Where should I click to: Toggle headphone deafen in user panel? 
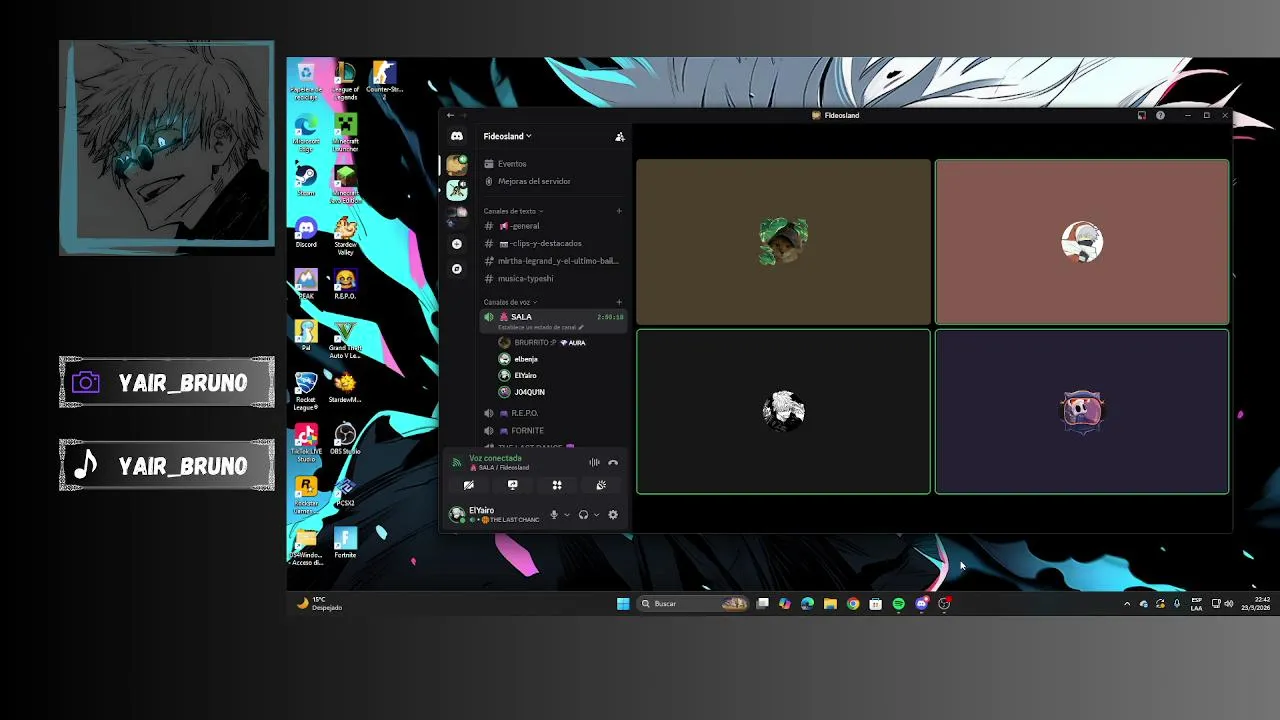pos(583,515)
